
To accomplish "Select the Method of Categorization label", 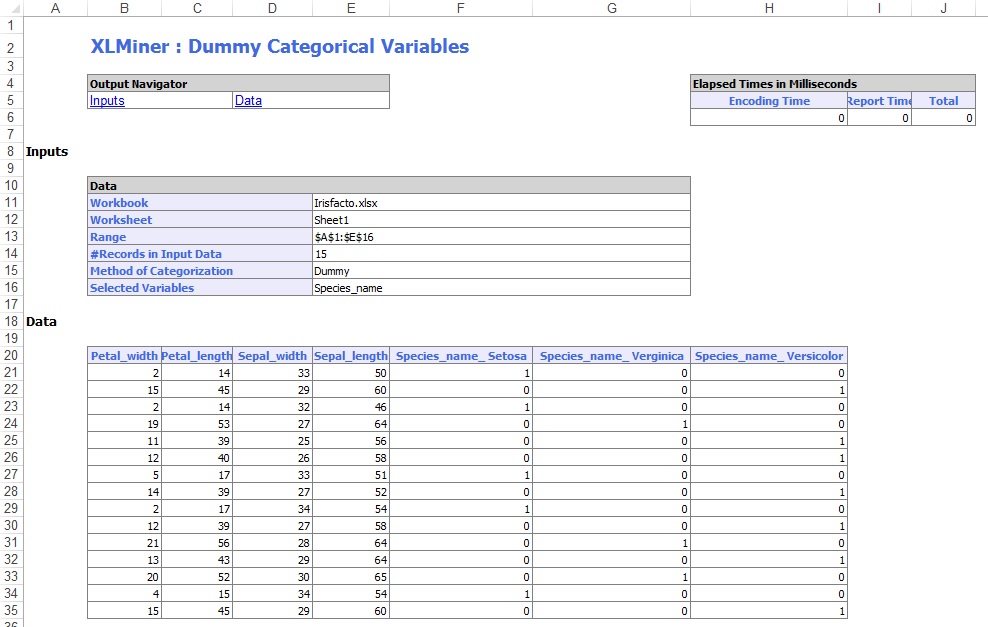I will (x=161, y=271).
